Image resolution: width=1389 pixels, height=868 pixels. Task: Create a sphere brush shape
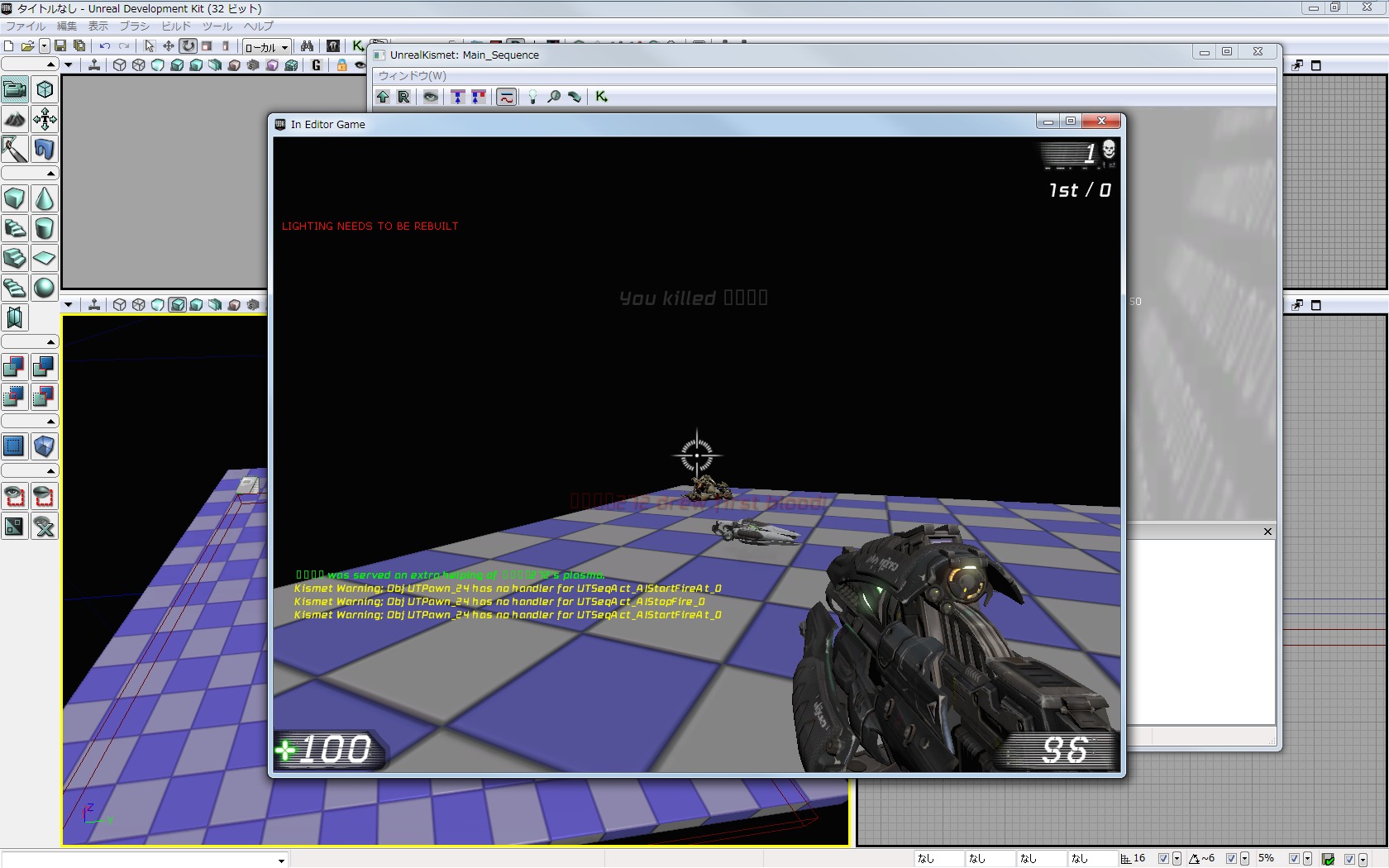pyautogui.click(x=45, y=288)
